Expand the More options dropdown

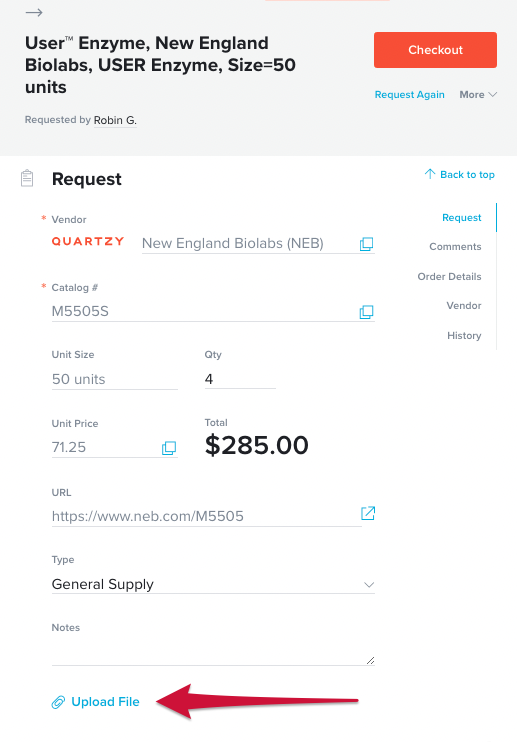coord(478,95)
